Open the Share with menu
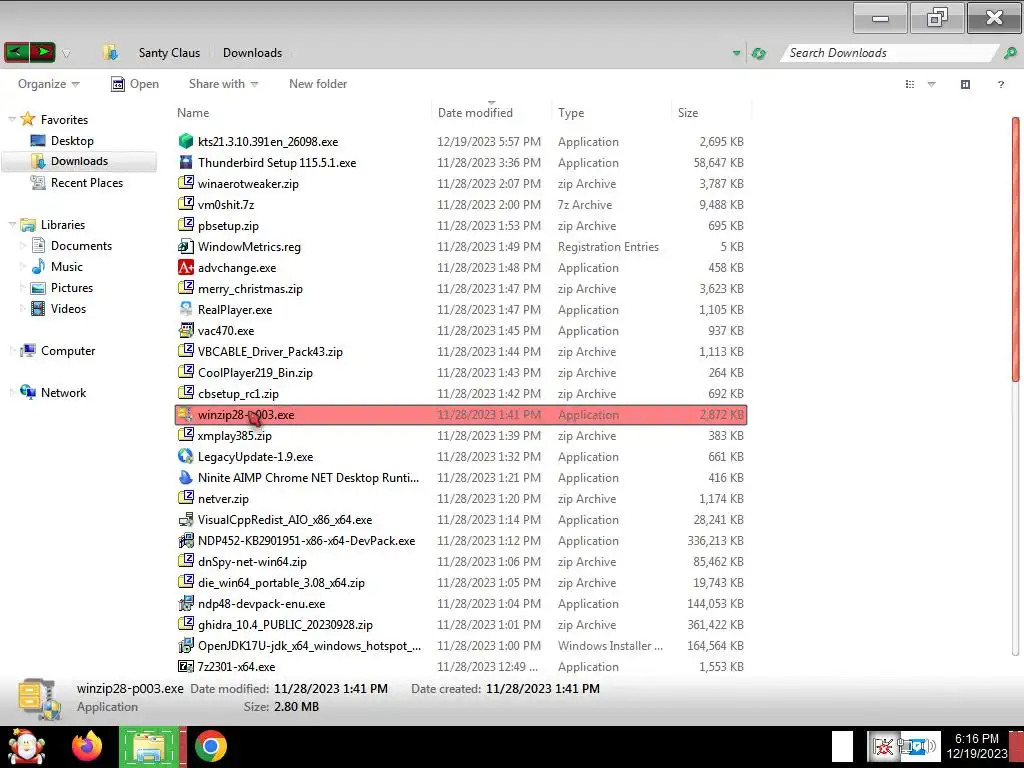1024x768 pixels. 223,84
